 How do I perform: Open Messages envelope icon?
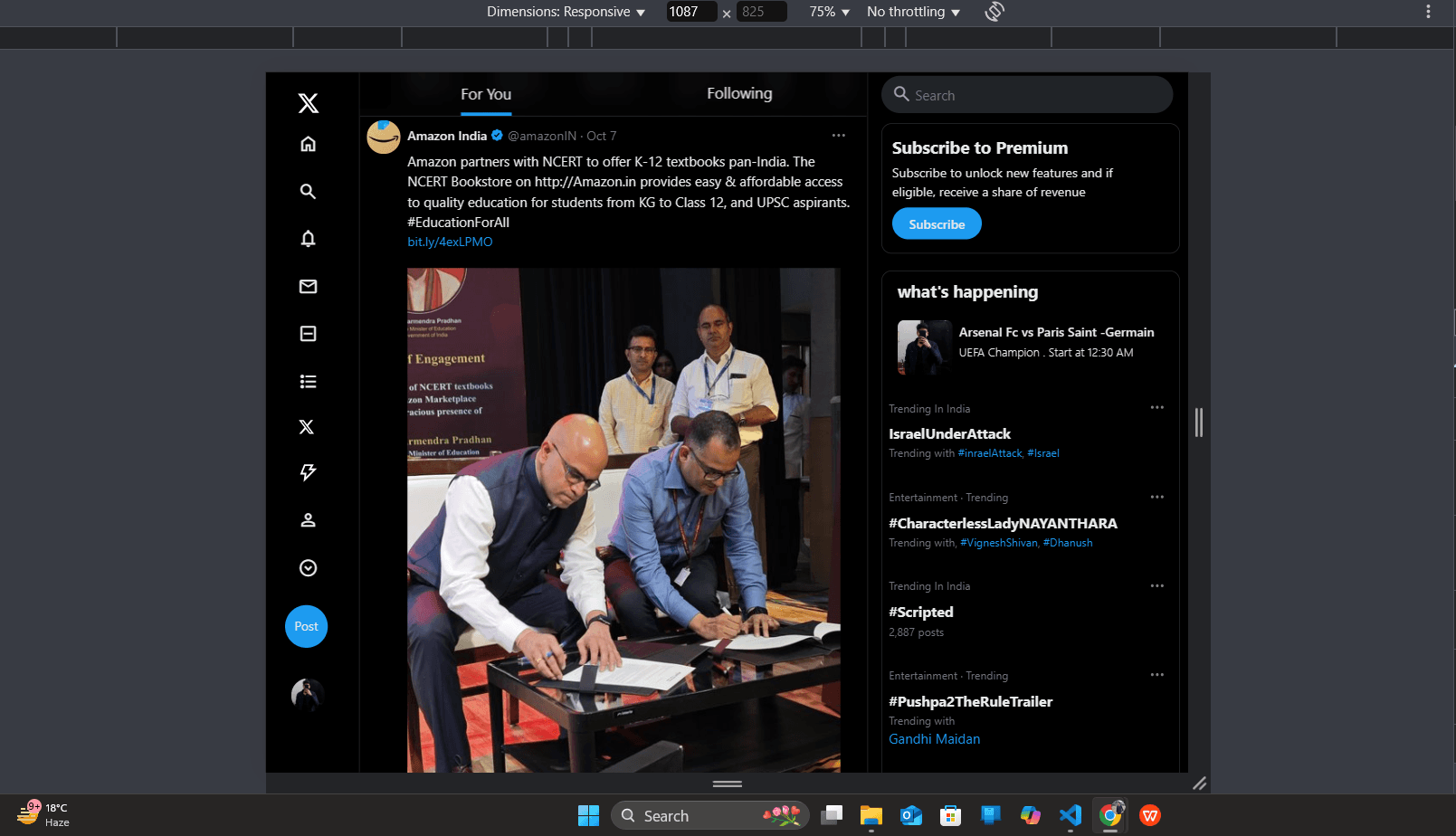point(309,287)
